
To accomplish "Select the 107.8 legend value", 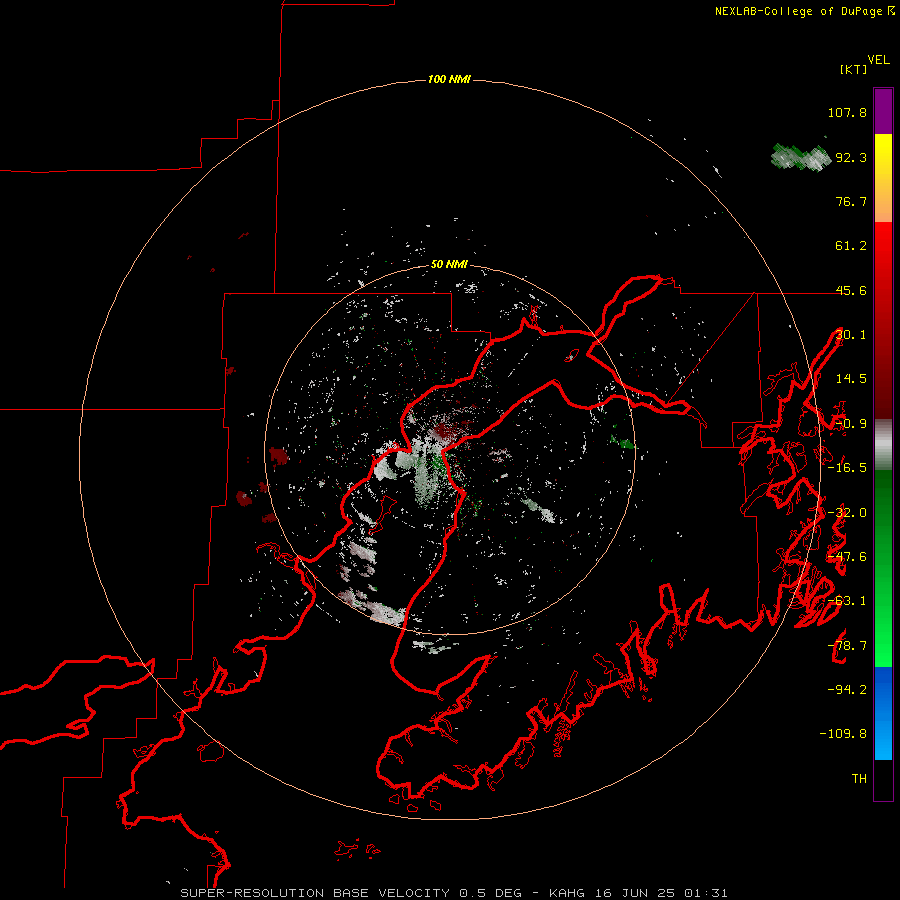I will point(847,112).
